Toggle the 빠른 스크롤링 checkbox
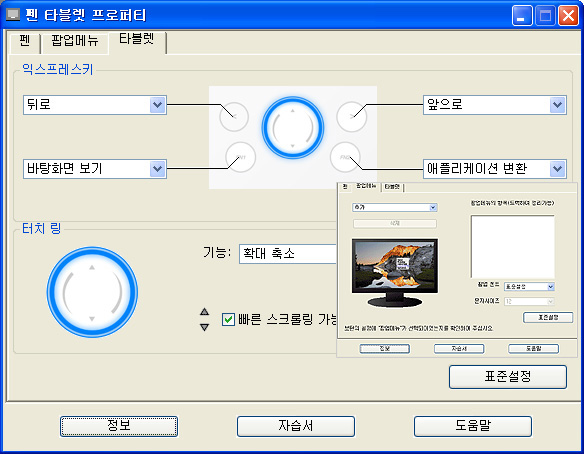584x454 pixels. 228,320
